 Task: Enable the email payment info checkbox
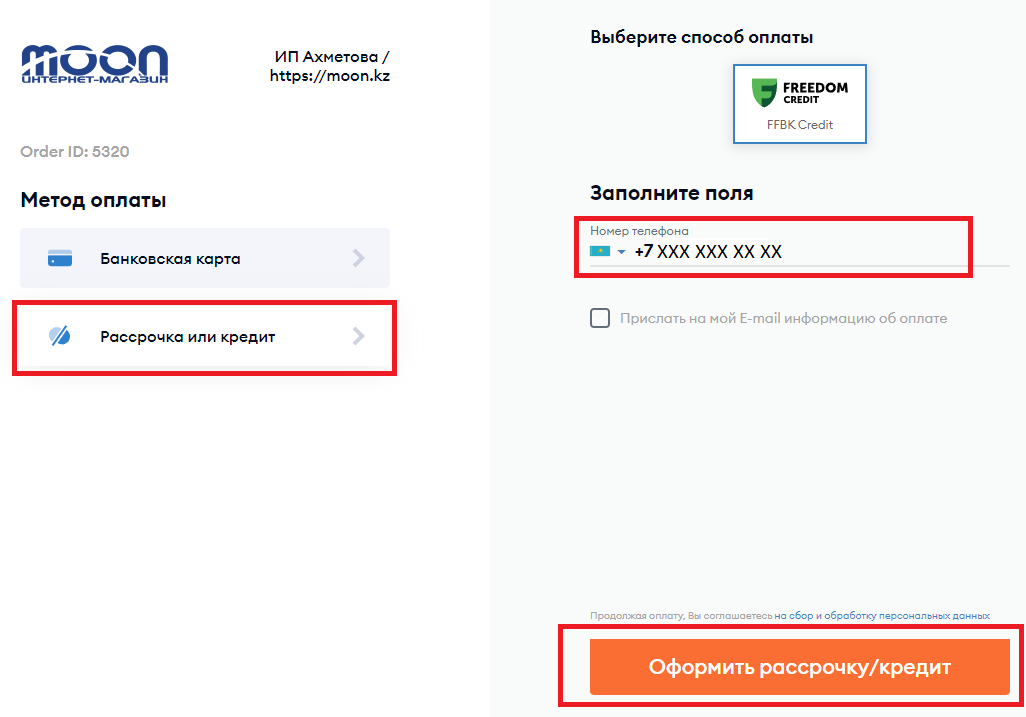[x=600, y=318]
